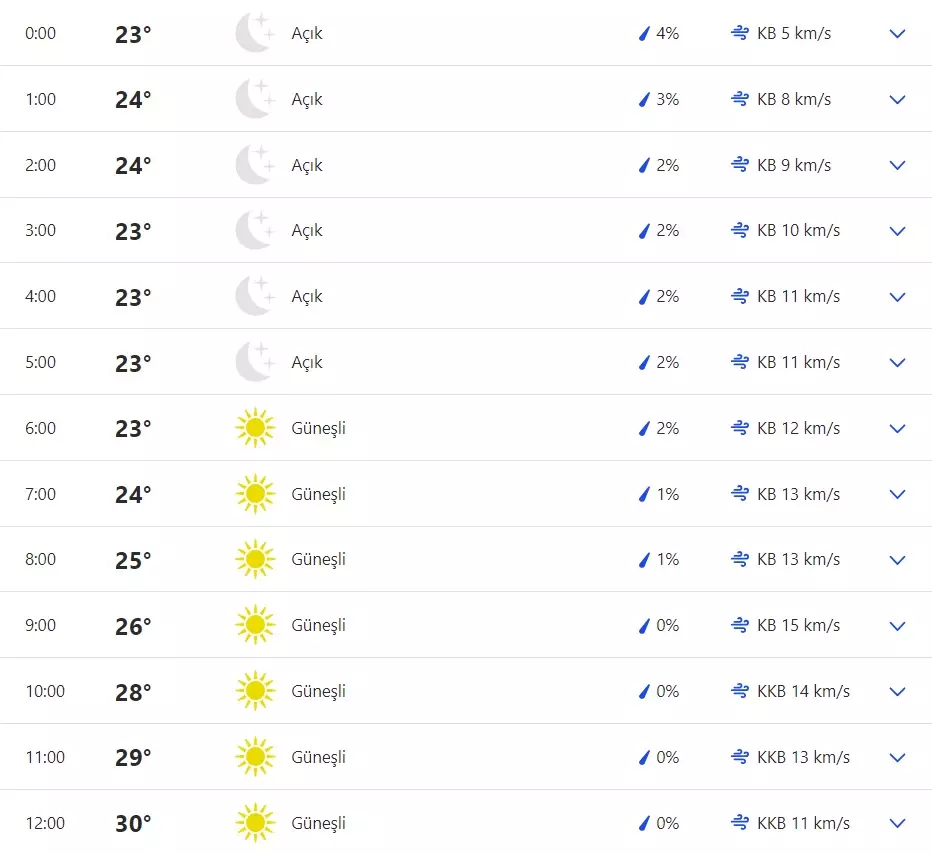Click the sun icon for 10:00
932x854 pixels.
tap(254, 691)
